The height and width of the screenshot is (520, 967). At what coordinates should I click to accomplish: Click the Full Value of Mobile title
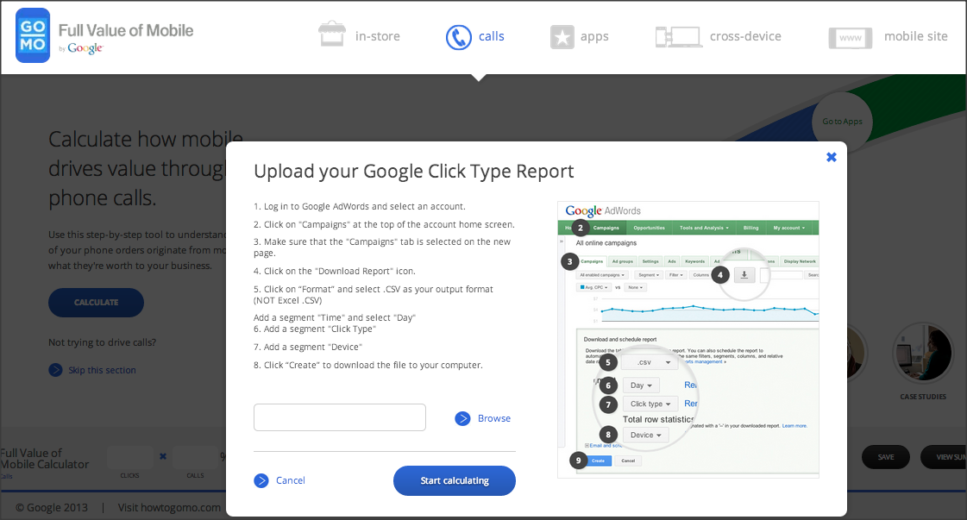point(126,30)
